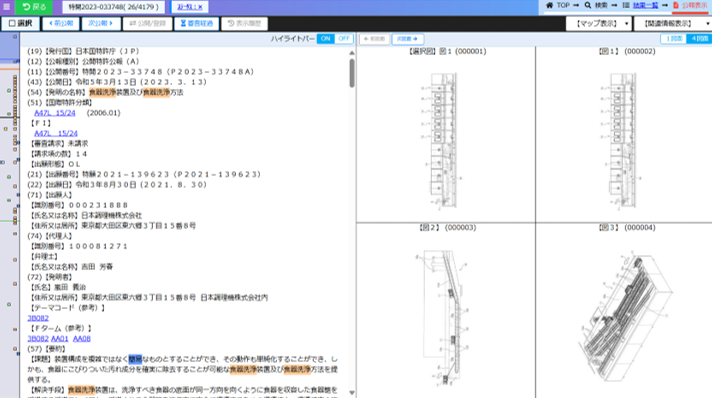Click the 識別番号 100081271 line
712x398 pixels.
tap(79, 246)
